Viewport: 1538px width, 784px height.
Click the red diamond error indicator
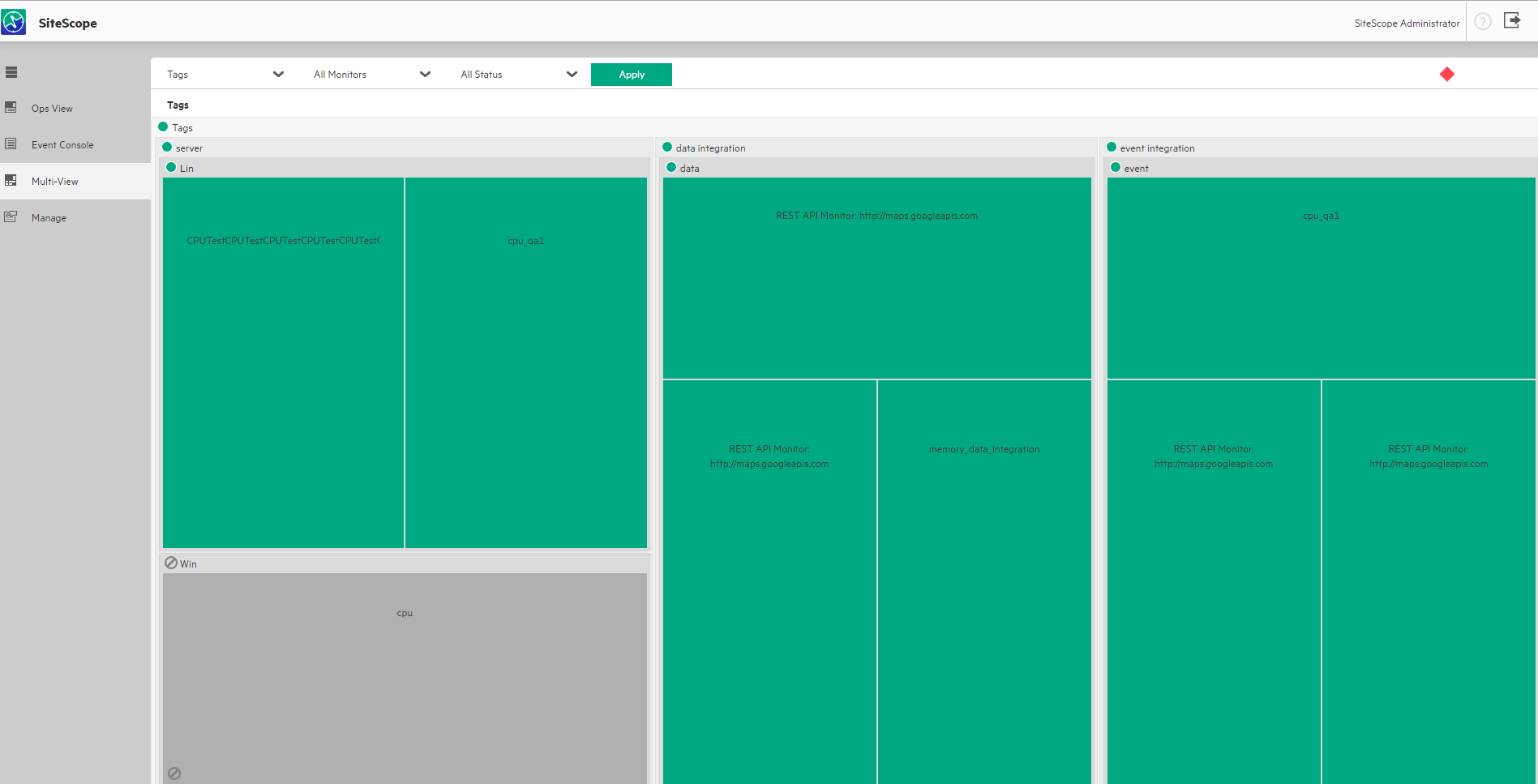coord(1447,74)
